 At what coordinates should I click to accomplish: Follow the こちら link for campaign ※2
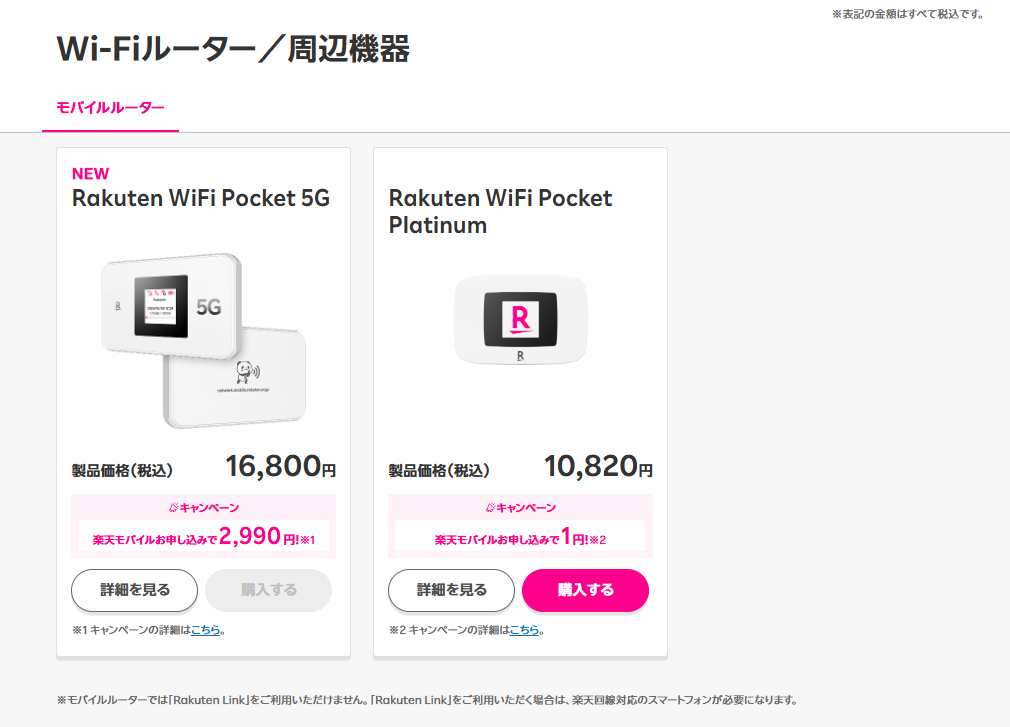524,630
